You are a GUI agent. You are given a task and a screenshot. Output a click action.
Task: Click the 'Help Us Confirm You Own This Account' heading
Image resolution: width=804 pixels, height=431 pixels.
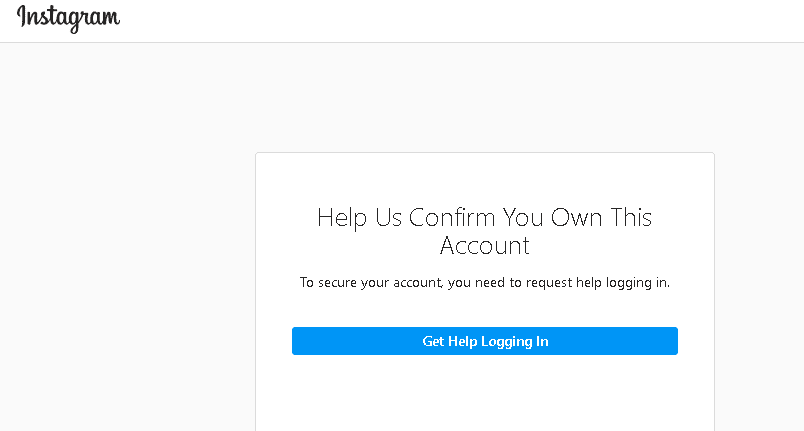(x=484, y=231)
